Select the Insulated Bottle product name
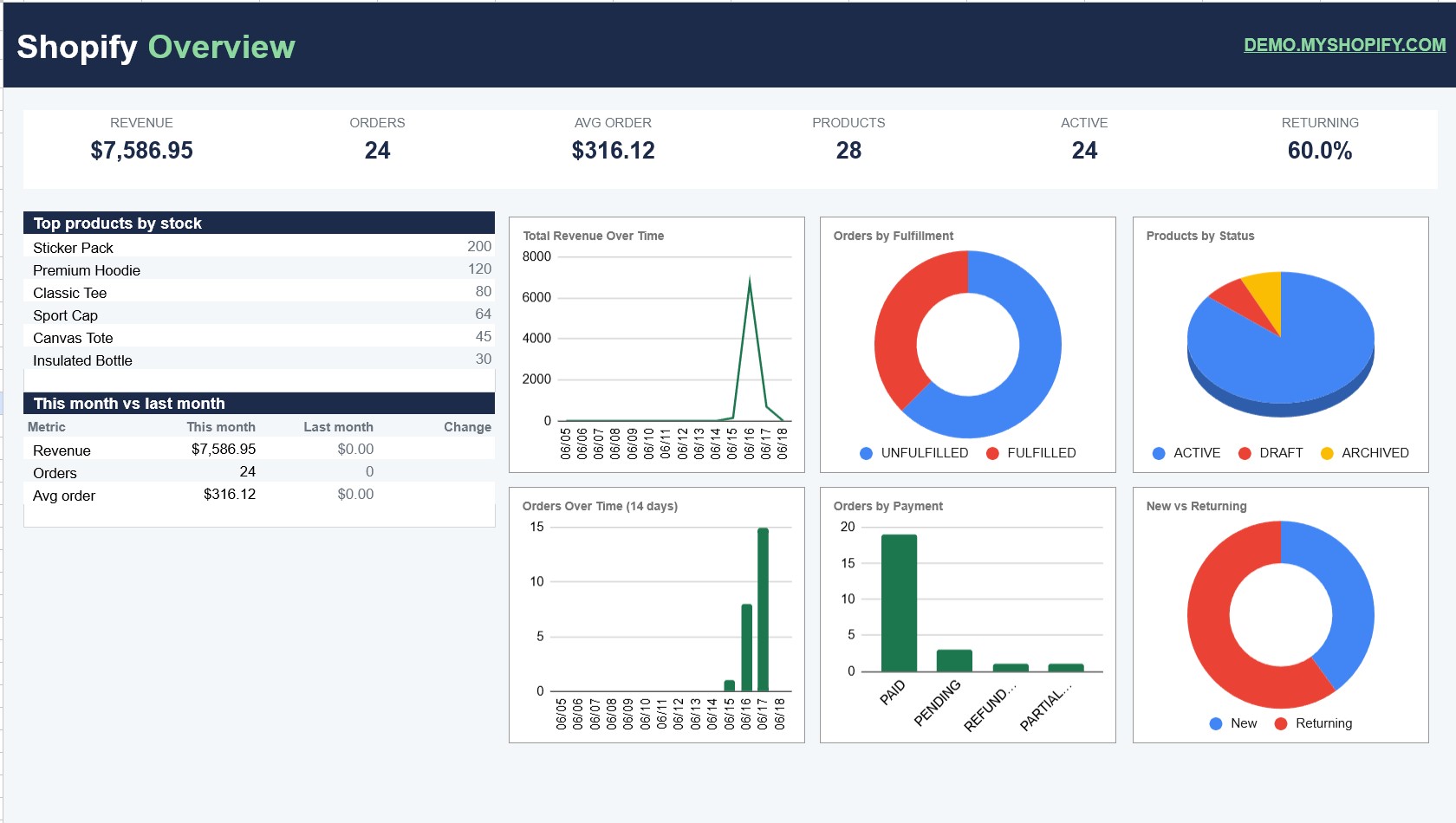1456x823 pixels. tap(82, 360)
